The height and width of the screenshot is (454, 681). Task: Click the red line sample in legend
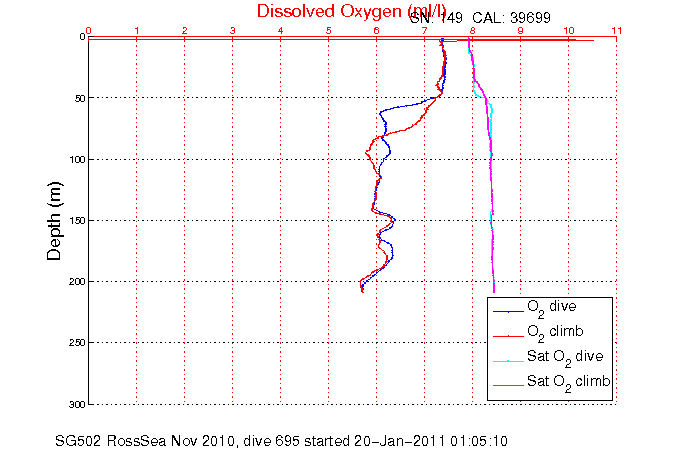[509, 336]
